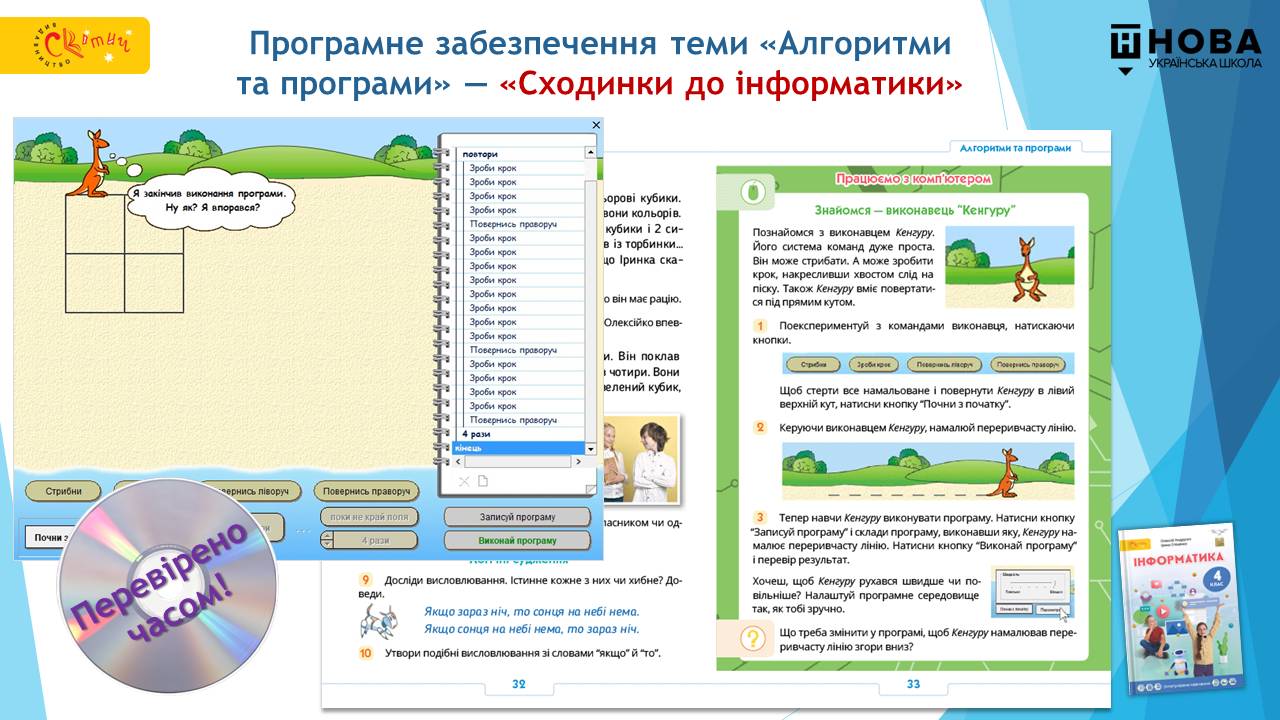Viewport: 1280px width, 720px height.
Task: Click step number 2 on page 33
Action: (x=760, y=427)
